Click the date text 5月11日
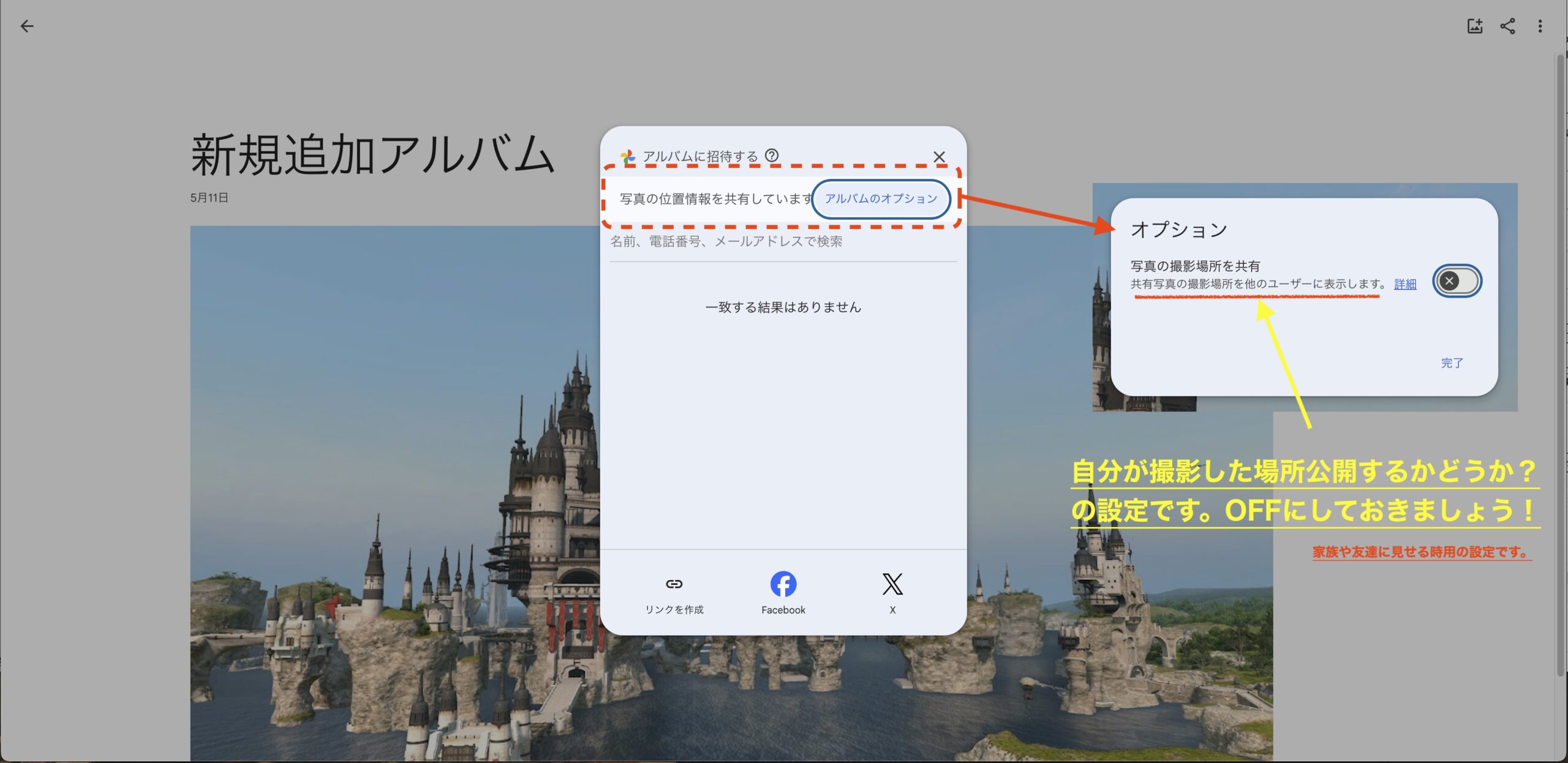The width and height of the screenshot is (1568, 763). click(x=209, y=198)
